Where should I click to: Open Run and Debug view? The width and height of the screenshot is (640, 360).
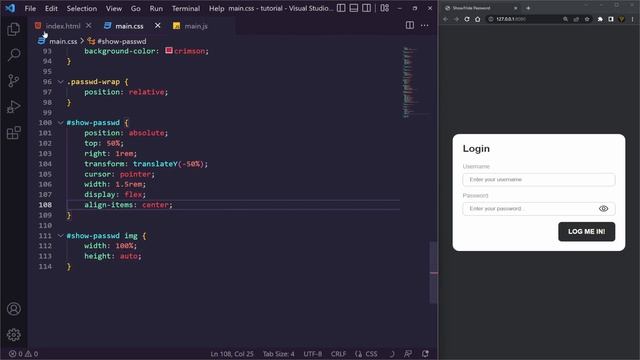coord(13,107)
